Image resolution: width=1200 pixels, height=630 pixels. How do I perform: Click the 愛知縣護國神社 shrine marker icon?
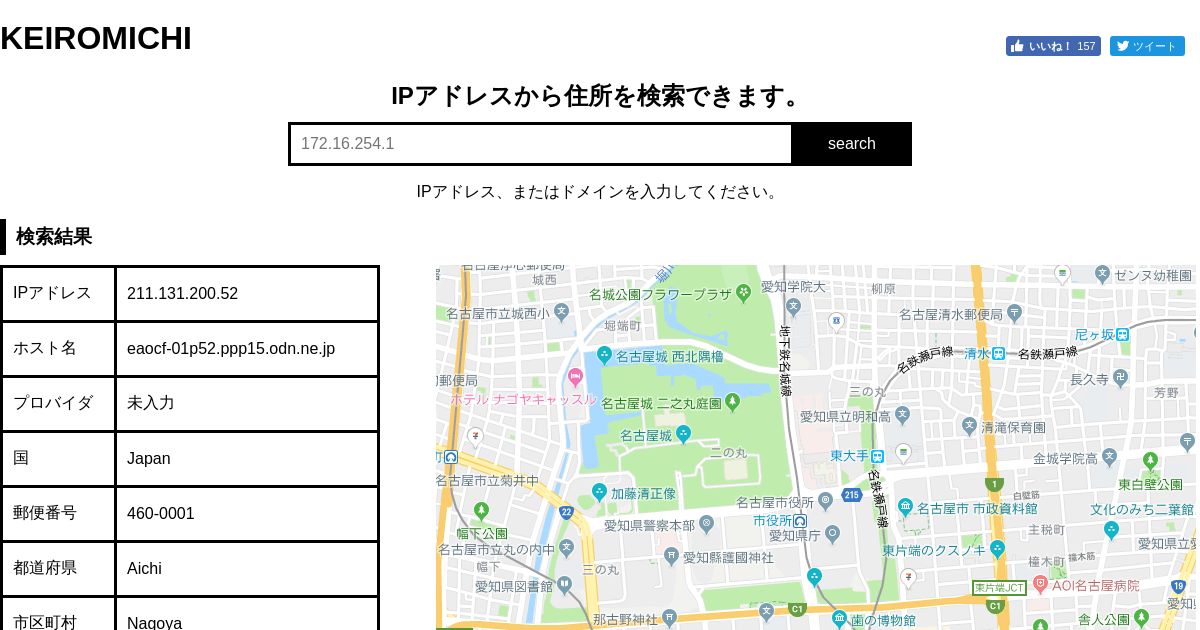click(x=671, y=555)
